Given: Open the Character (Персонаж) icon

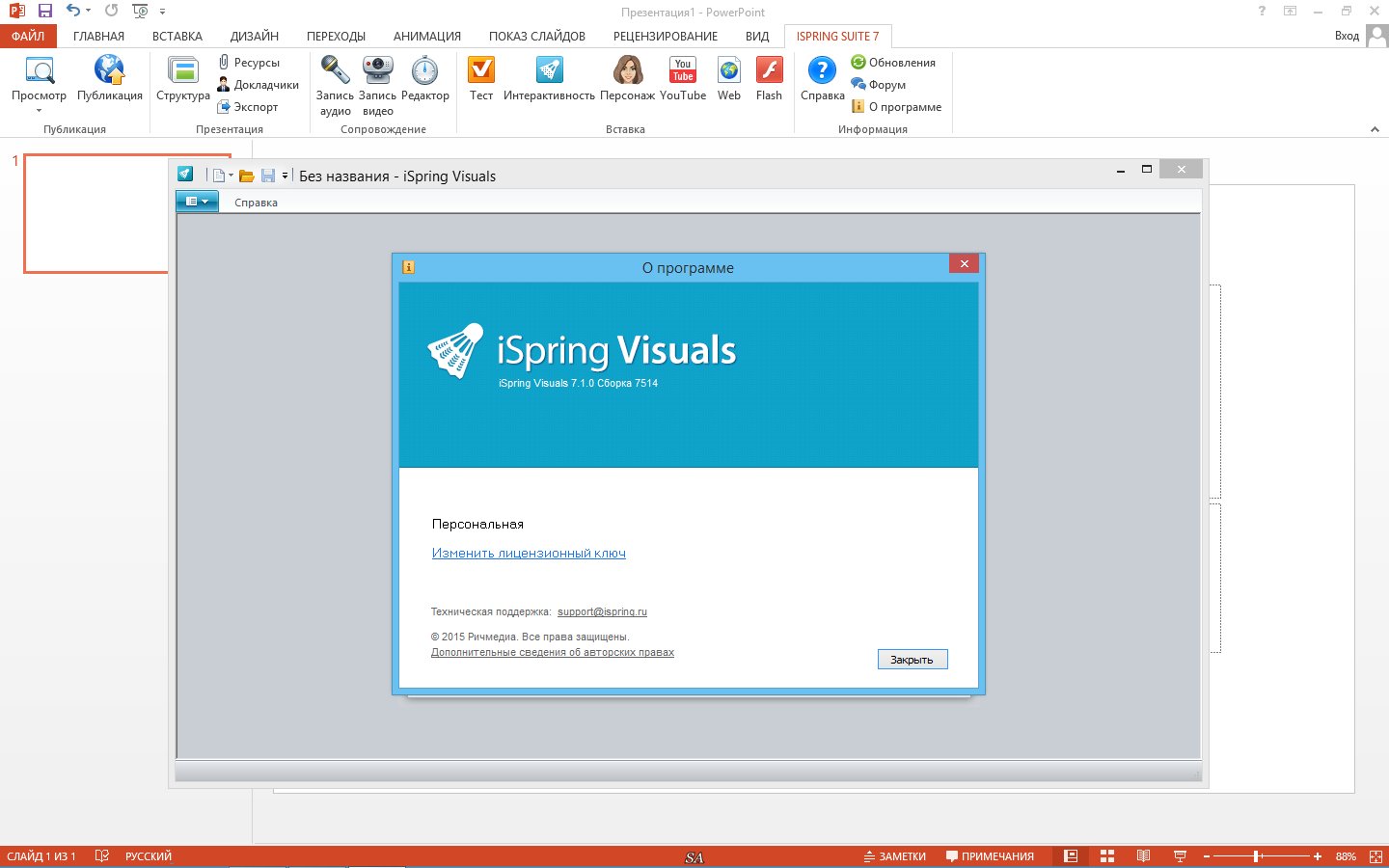Looking at the screenshot, I should coord(627,71).
